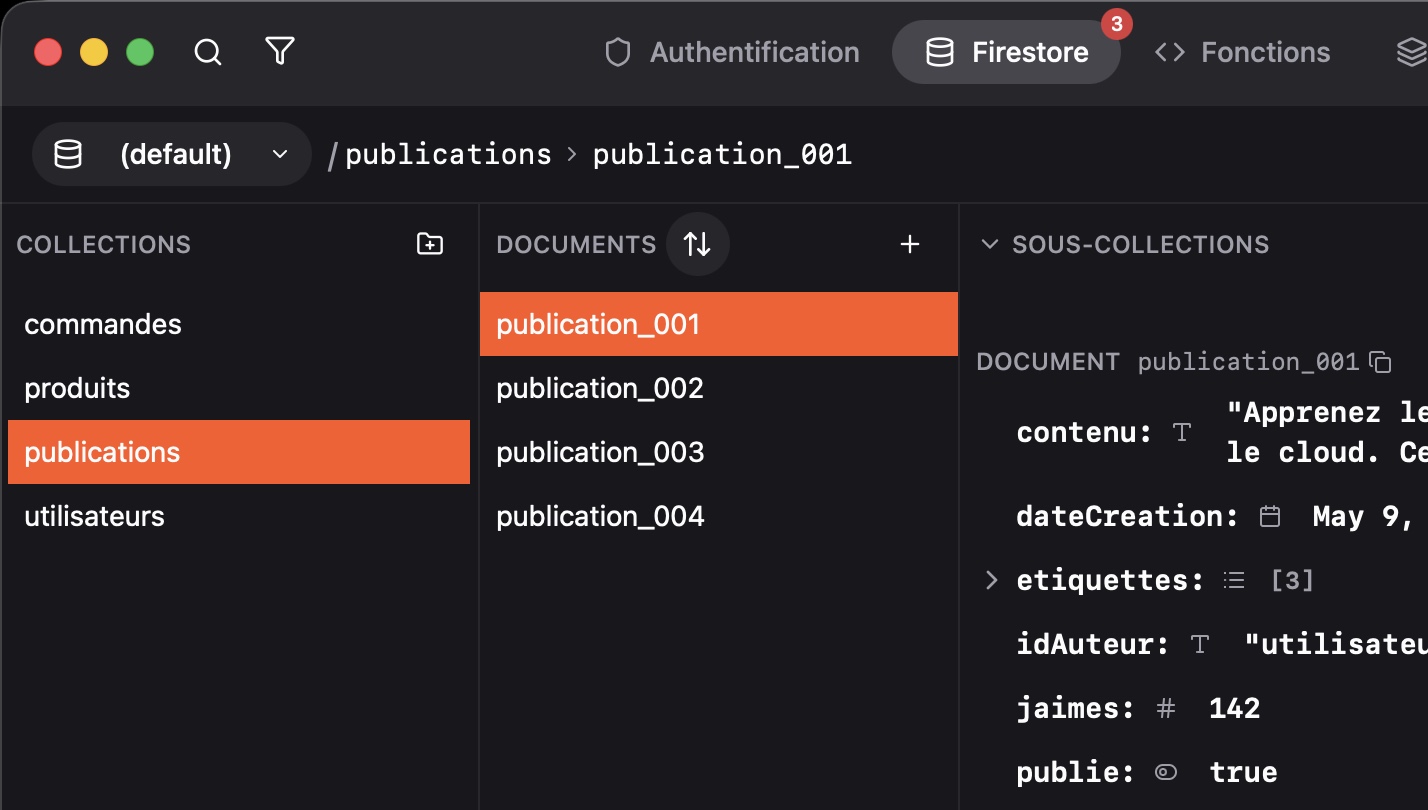Select the publie value true
The height and width of the screenshot is (810, 1428).
[x=1244, y=772]
